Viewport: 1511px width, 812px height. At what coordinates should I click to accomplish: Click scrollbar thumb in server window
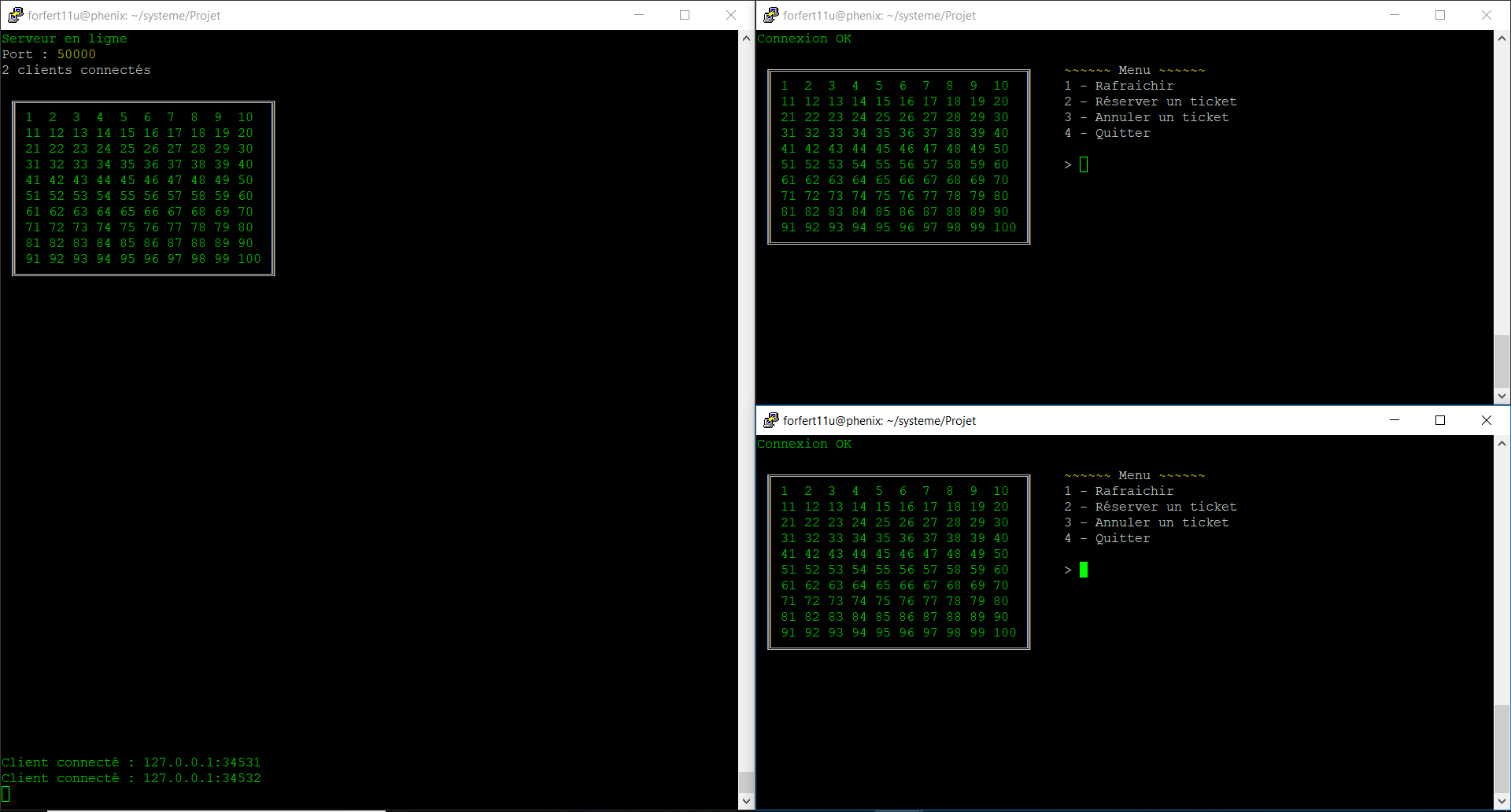(746, 783)
